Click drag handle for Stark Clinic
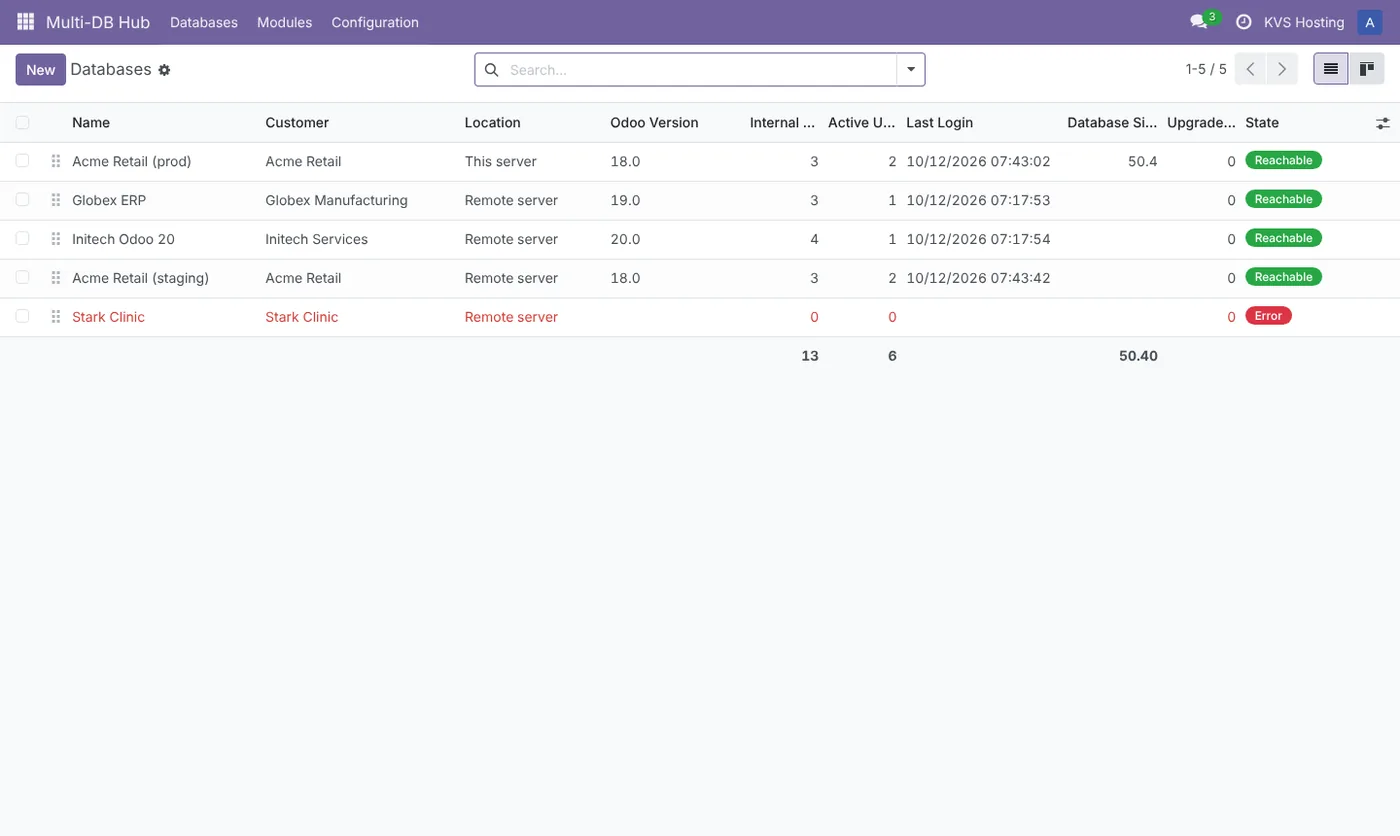The height and width of the screenshot is (836, 1400). [x=56, y=317]
